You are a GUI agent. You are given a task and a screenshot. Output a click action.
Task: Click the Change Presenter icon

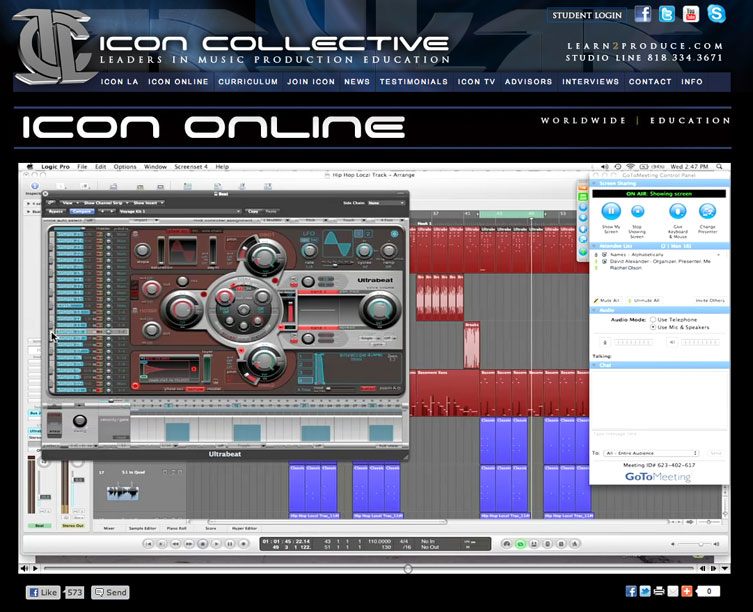(x=707, y=211)
